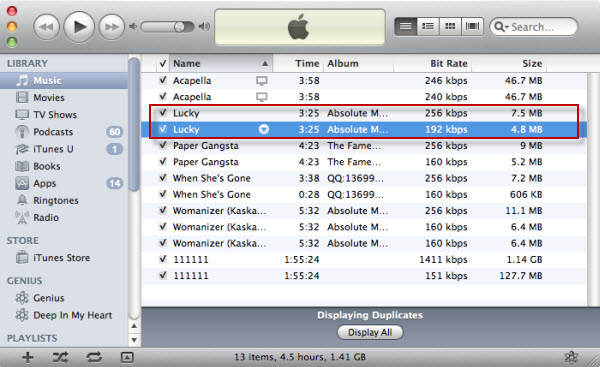Click the video icon on the 240 kbps Acapella
The height and width of the screenshot is (367, 600).
(262, 97)
